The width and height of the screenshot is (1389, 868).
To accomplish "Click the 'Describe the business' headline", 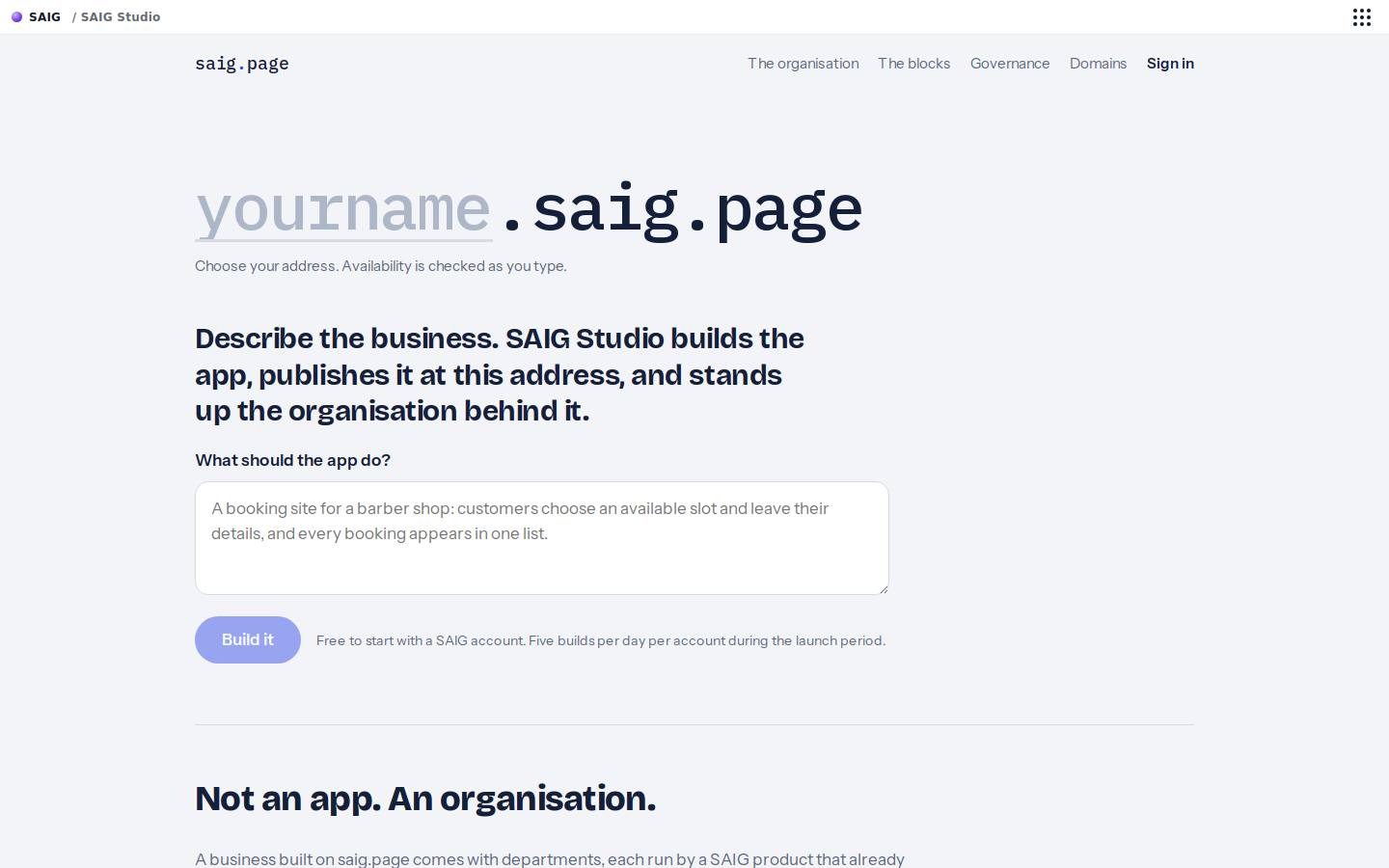I will click(500, 374).
